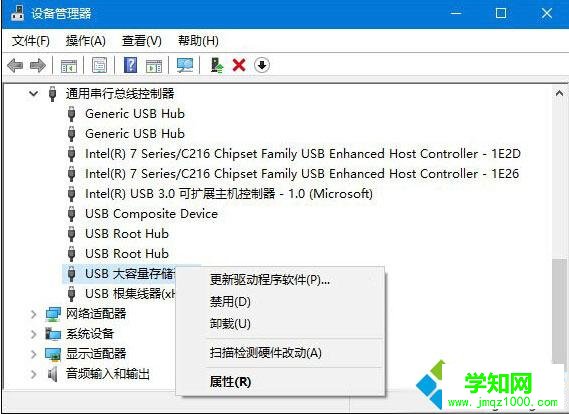Click the Scan for hardware changes monitor icon
The width and height of the screenshot is (569, 414).
185,65
